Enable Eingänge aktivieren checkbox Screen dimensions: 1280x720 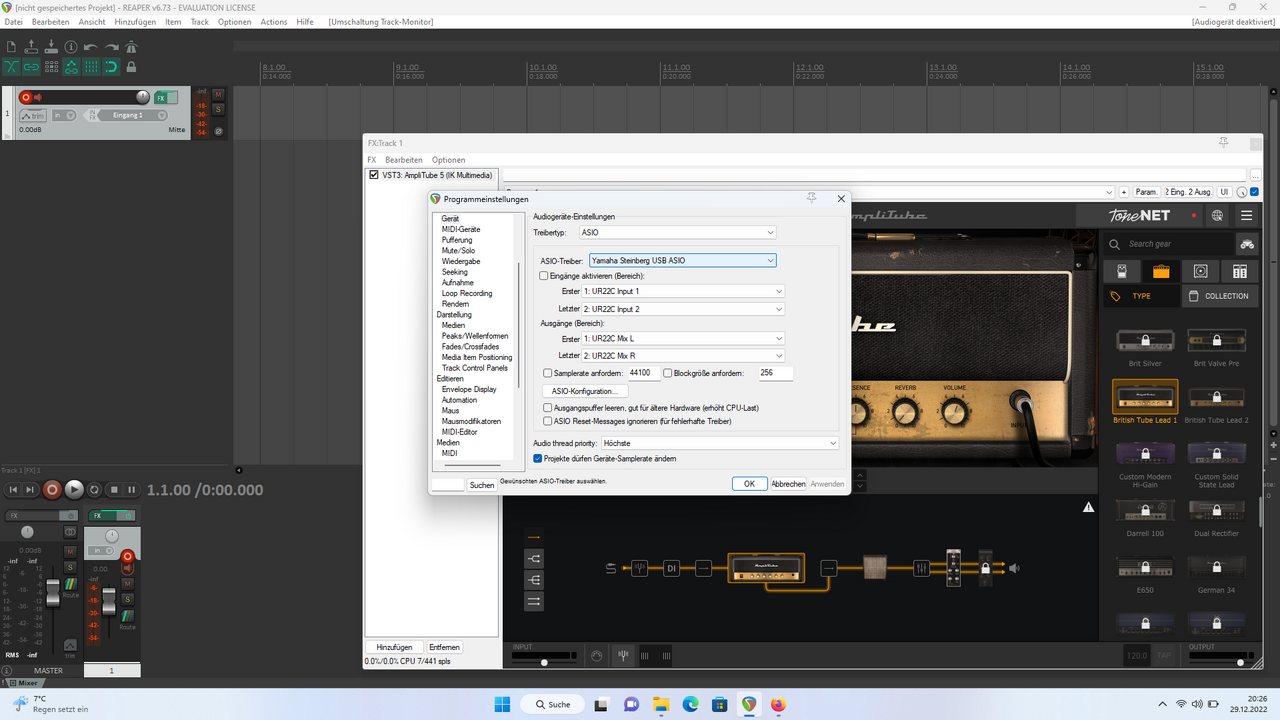tap(544, 275)
